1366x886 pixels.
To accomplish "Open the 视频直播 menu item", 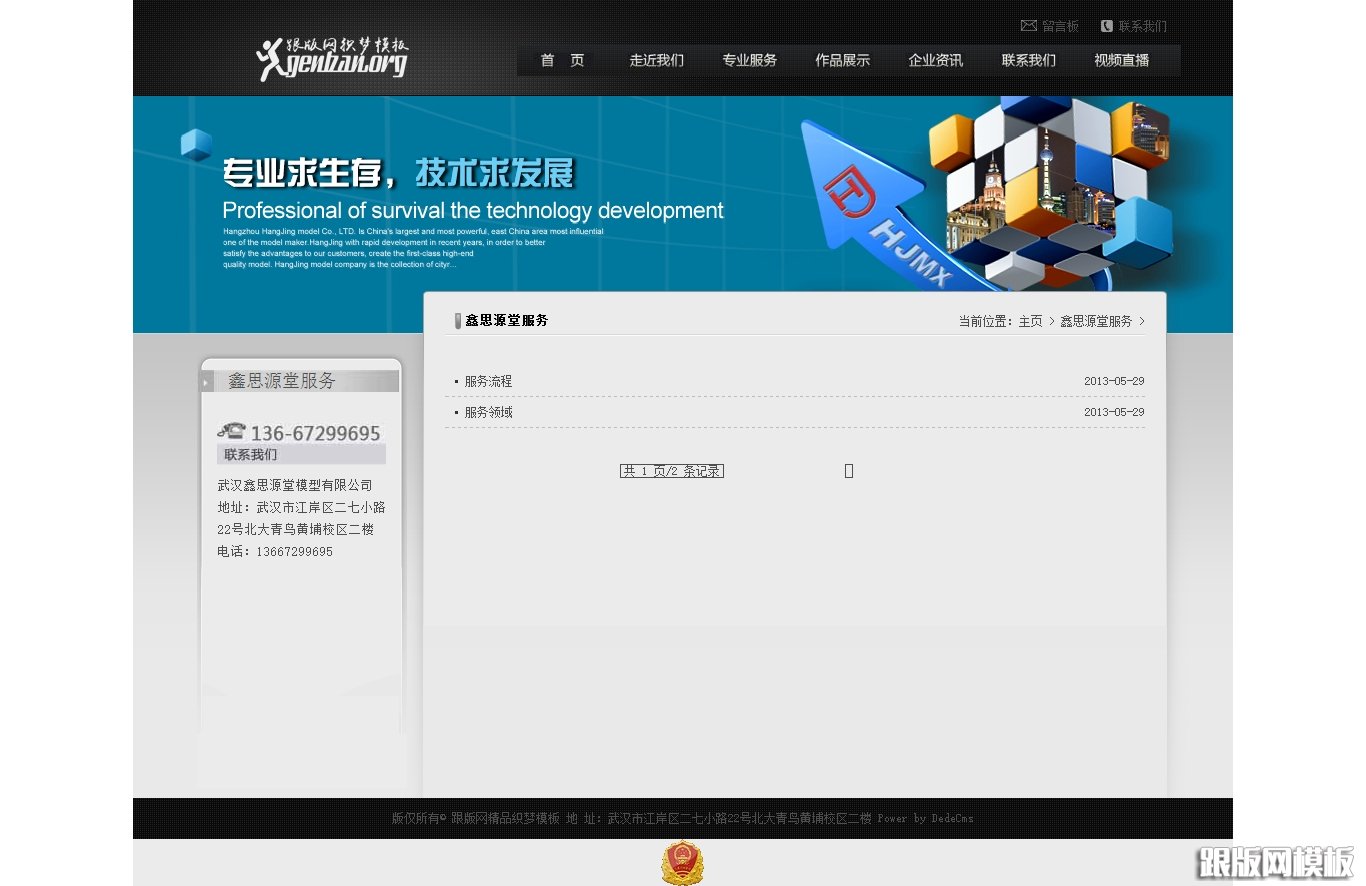I will pyautogui.click(x=1121, y=60).
